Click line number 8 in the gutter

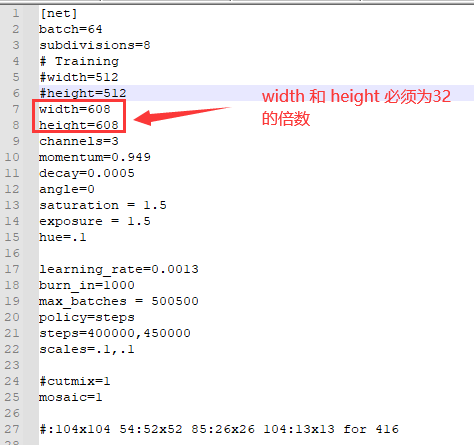pyautogui.click(x=16, y=125)
